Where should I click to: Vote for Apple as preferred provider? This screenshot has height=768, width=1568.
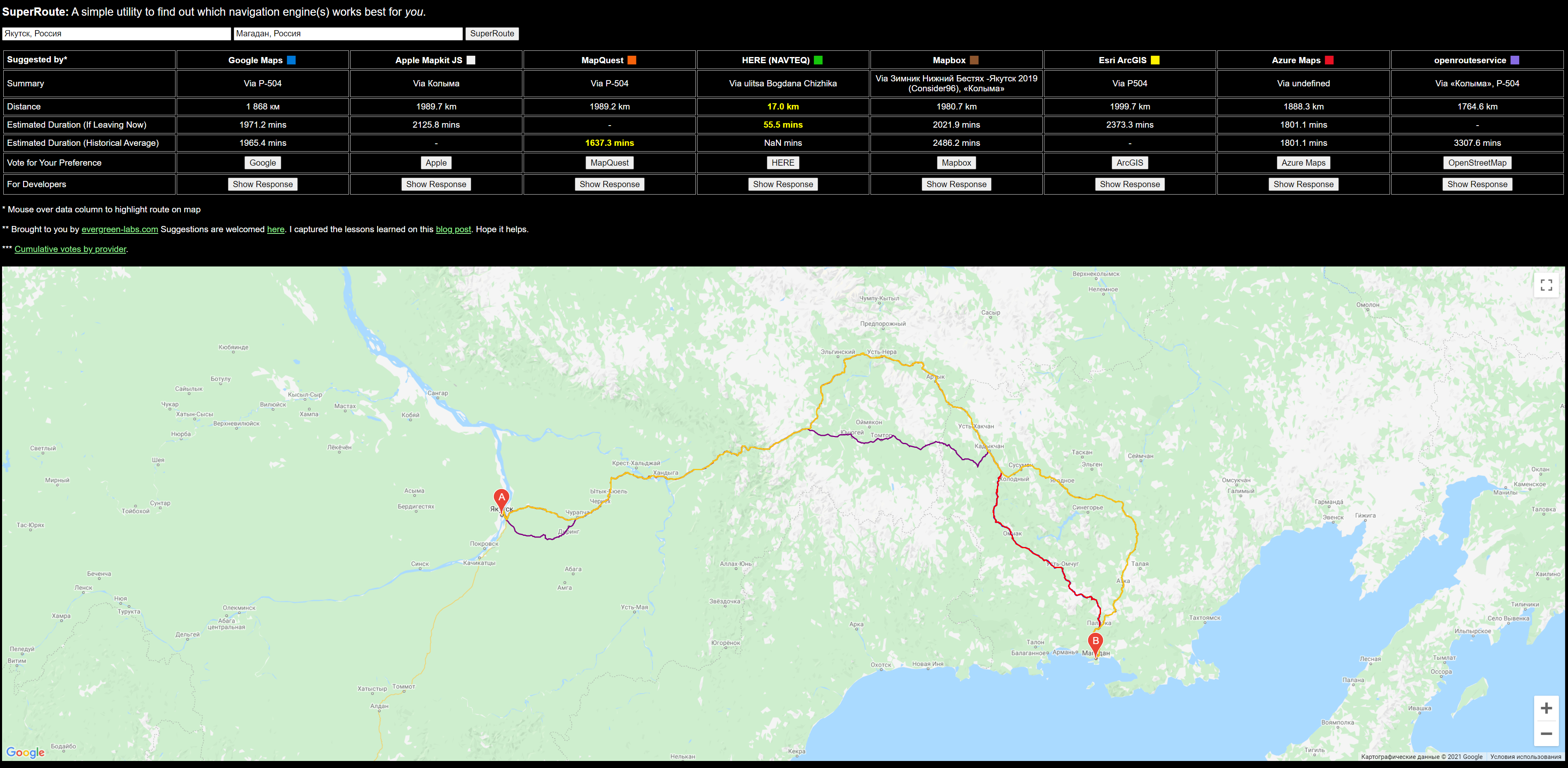pyautogui.click(x=436, y=163)
